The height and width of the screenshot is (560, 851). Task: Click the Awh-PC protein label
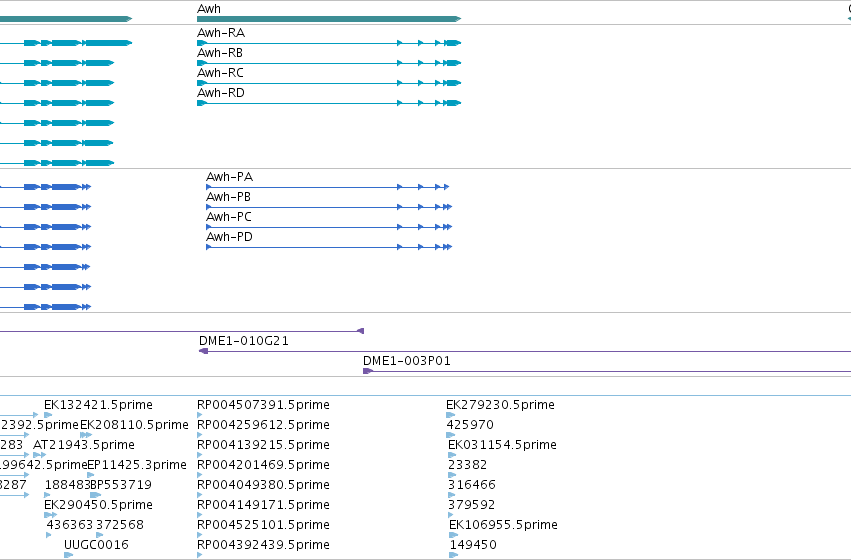[x=229, y=217]
